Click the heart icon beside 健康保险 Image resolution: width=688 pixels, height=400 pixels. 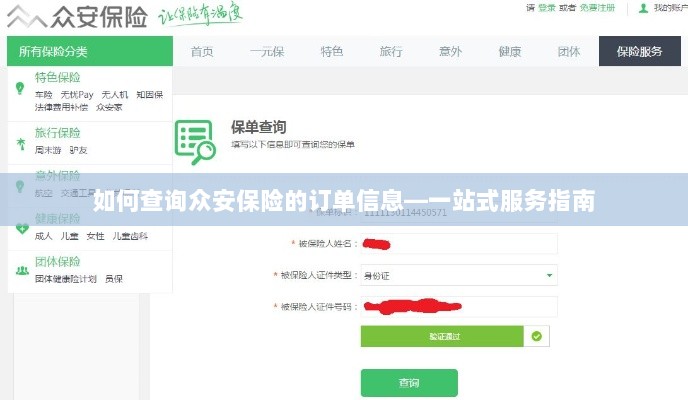[x=22, y=229]
